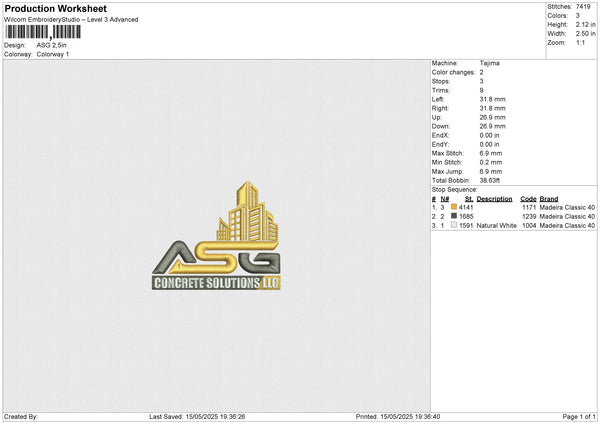Click the 'Max Stitch:' label

coord(447,153)
